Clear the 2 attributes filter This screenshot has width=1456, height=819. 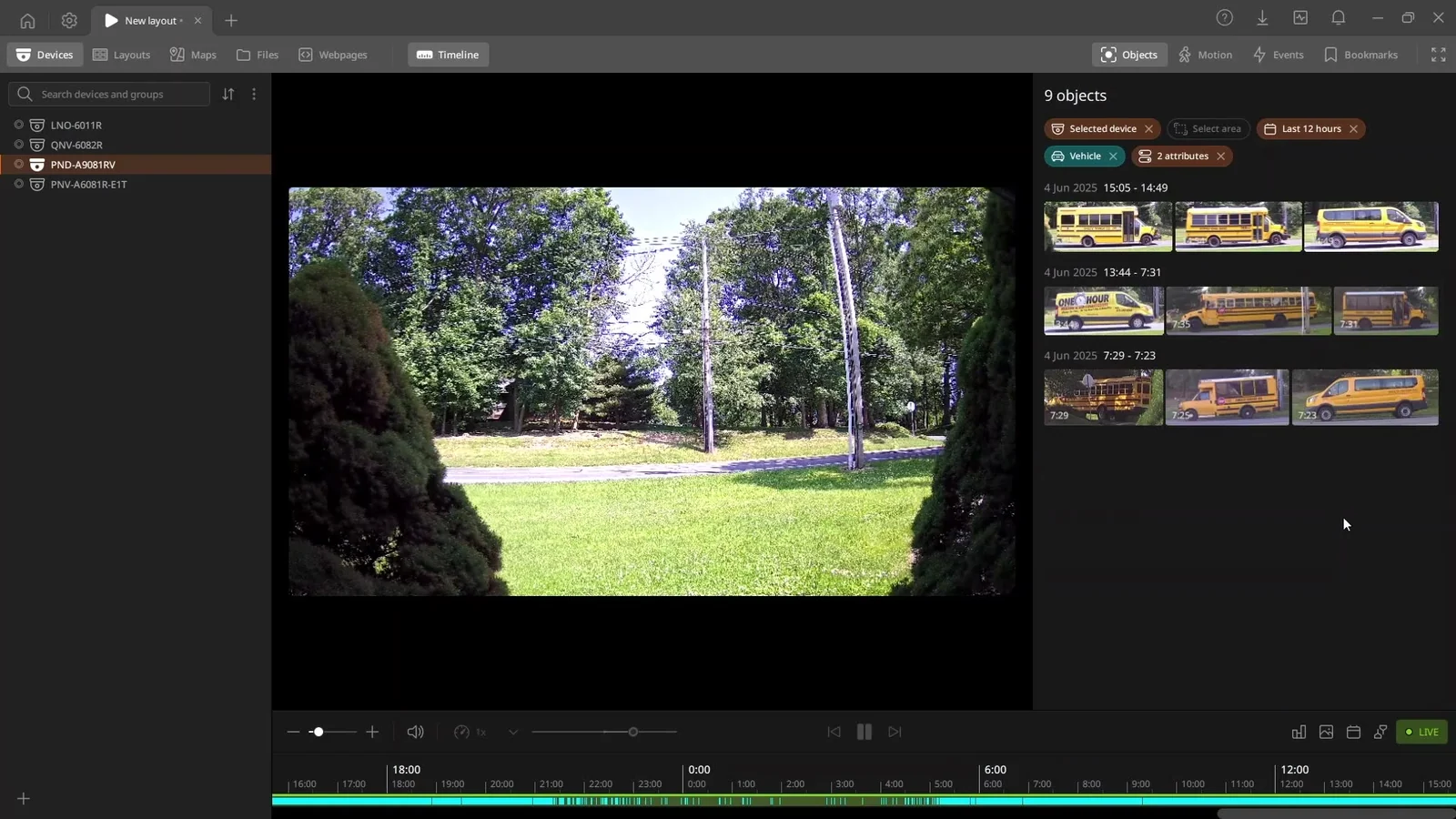click(x=1220, y=157)
